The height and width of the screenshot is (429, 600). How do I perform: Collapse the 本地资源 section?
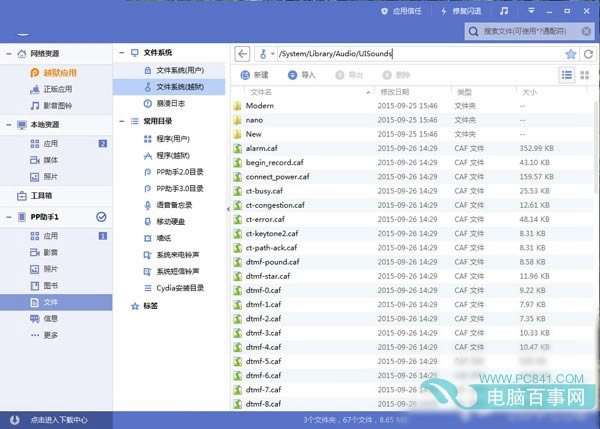coord(8,125)
